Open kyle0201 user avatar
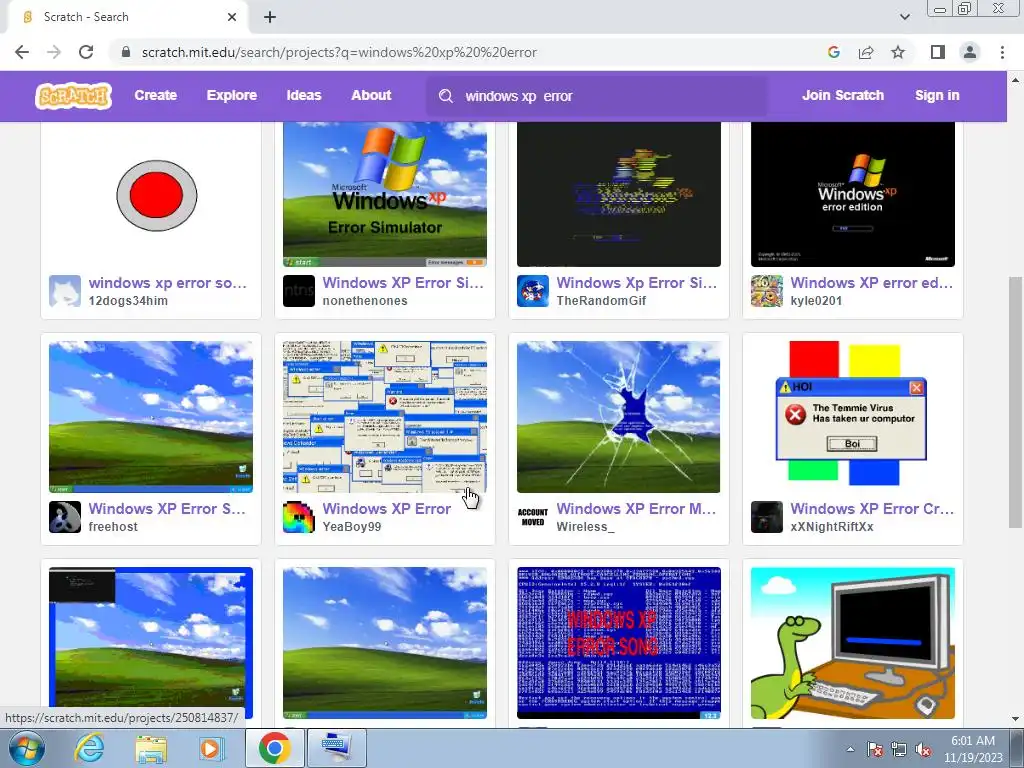The image size is (1024, 768). click(767, 291)
